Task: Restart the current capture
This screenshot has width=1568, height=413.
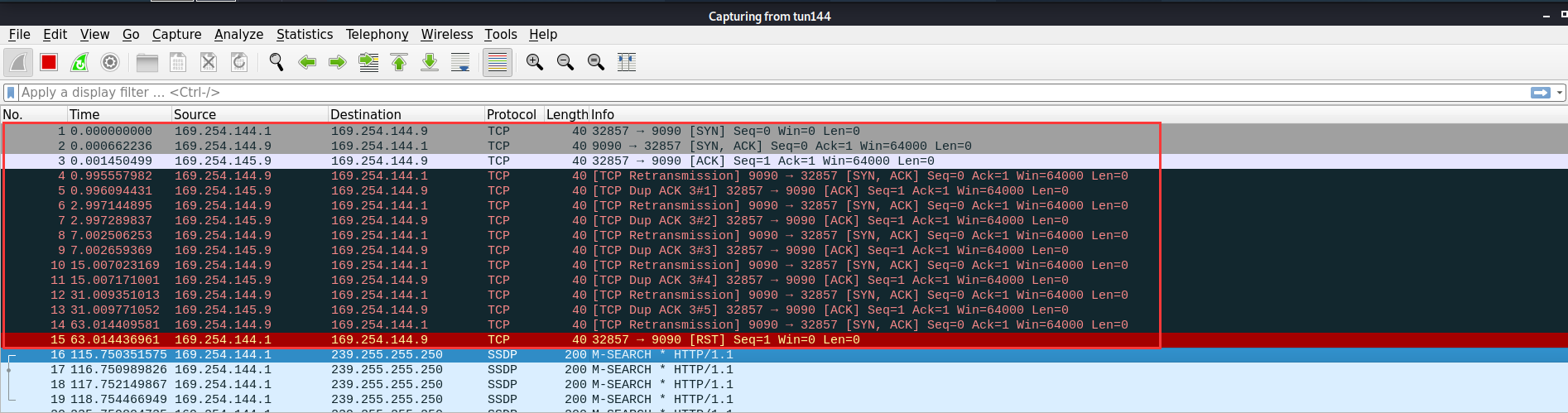Action: point(79,62)
